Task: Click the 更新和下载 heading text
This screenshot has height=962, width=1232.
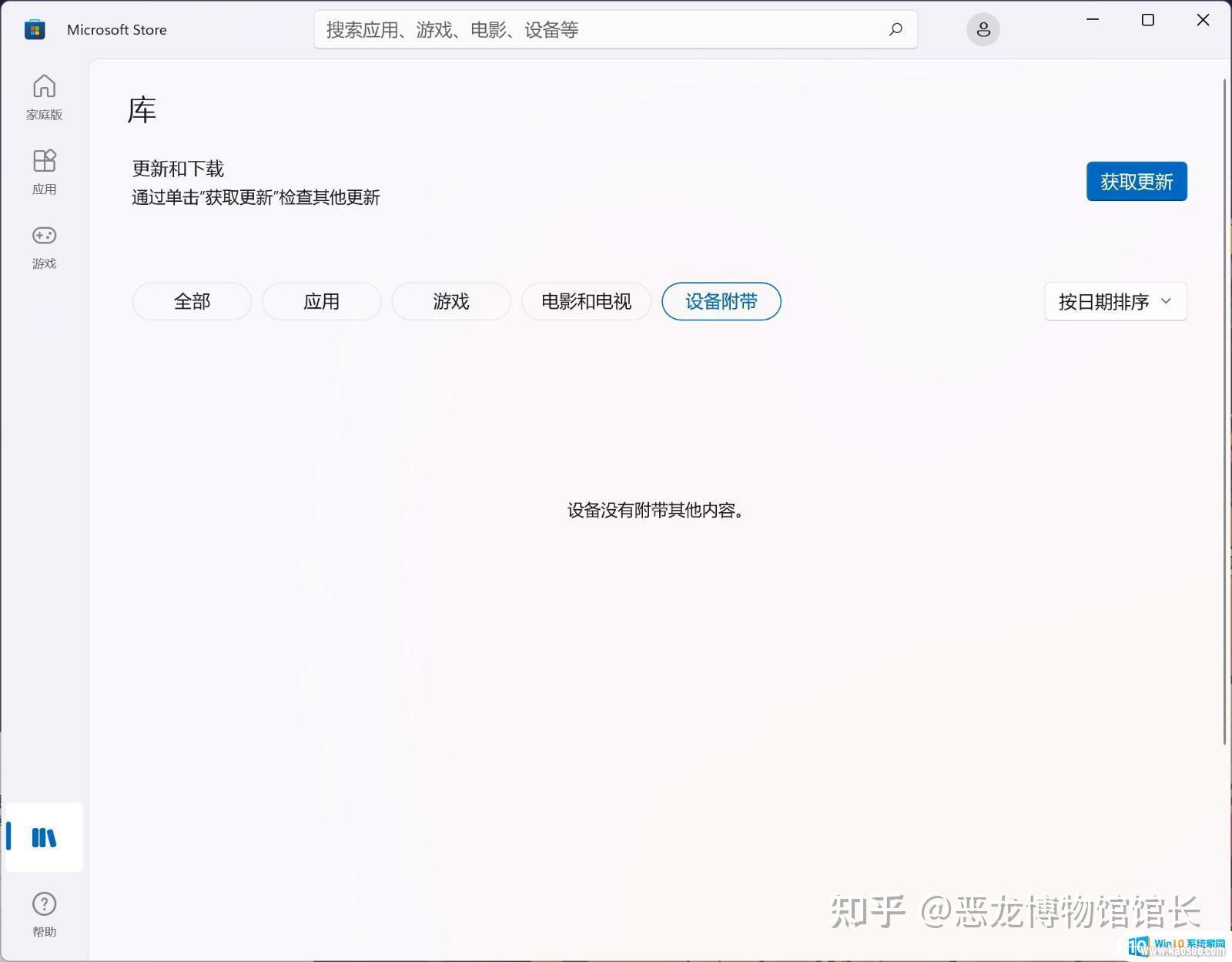Action: 178,169
